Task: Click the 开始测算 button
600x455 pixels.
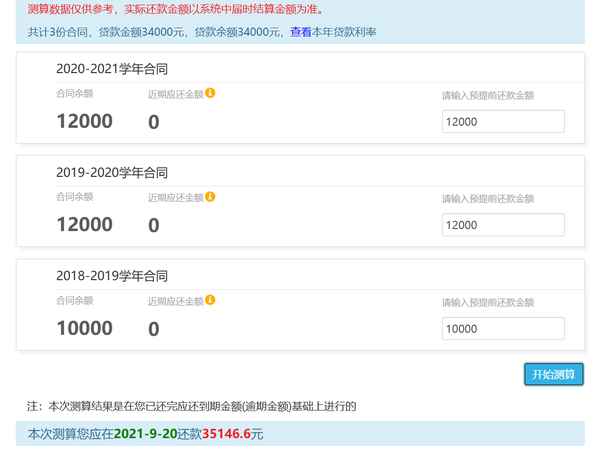Action: [554, 374]
